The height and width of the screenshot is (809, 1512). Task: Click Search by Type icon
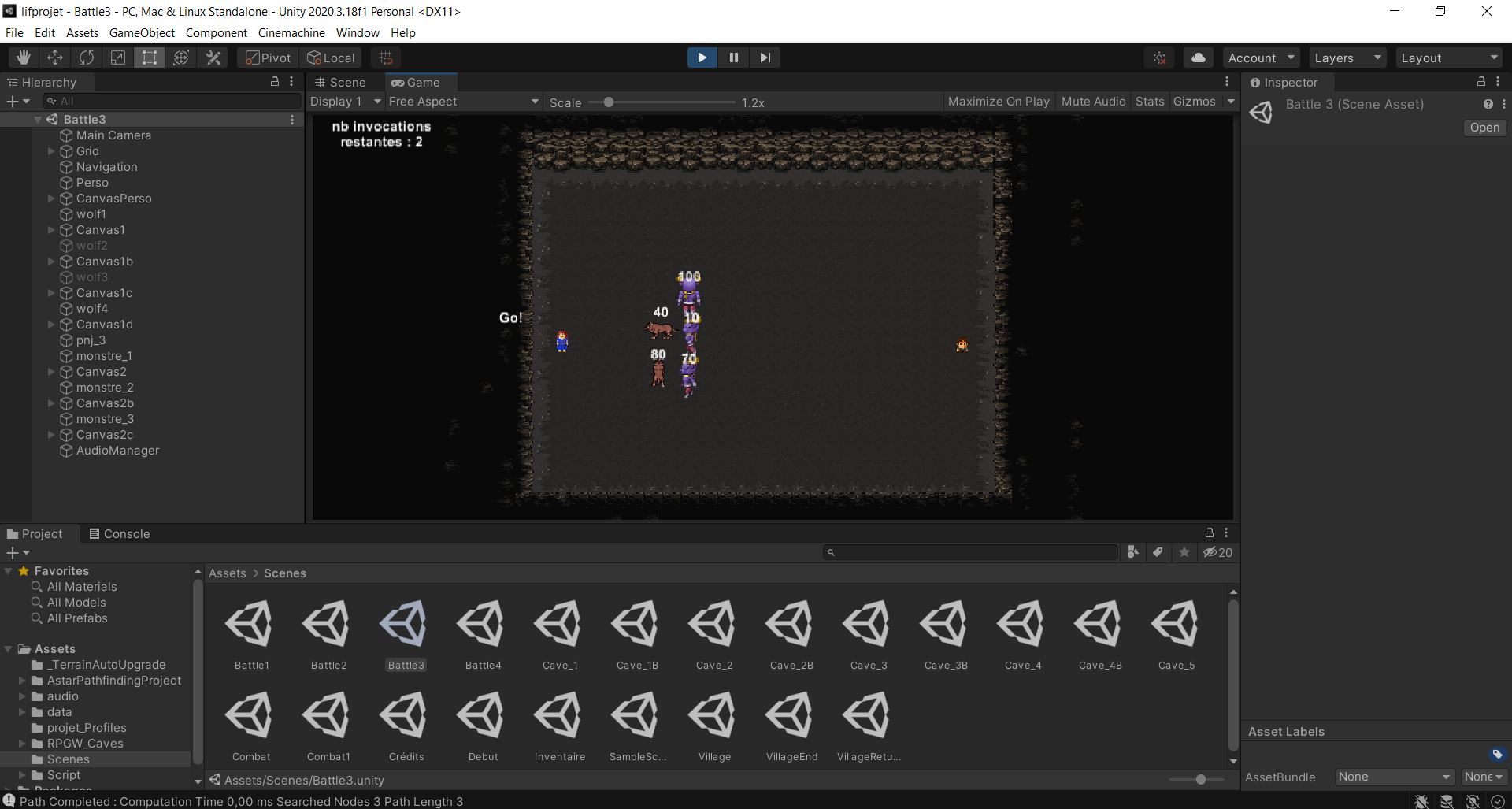1132,552
